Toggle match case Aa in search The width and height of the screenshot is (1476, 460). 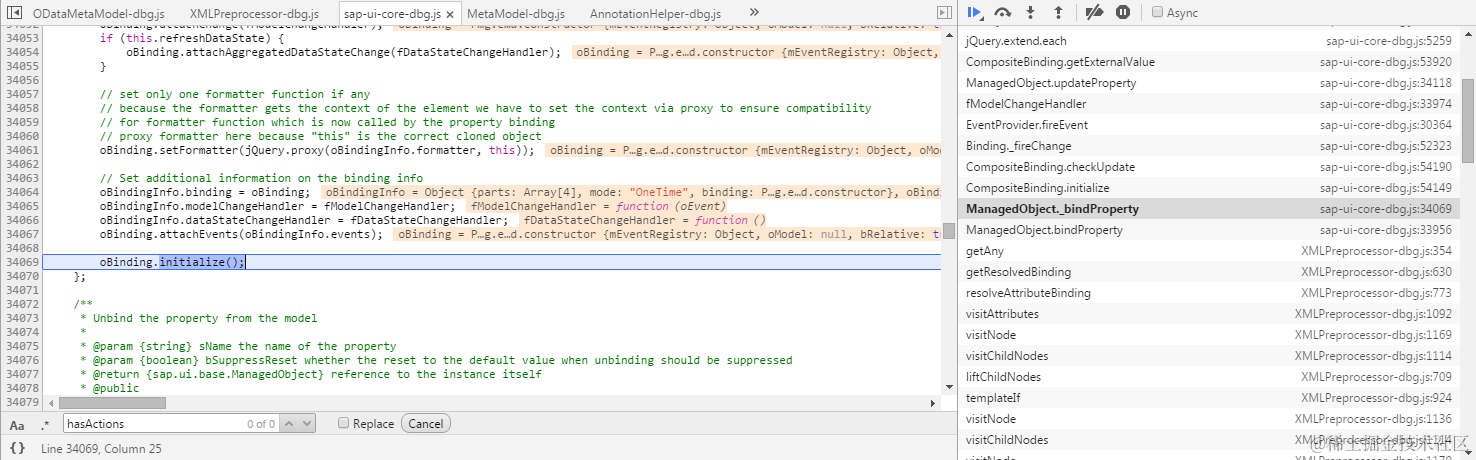pos(17,424)
